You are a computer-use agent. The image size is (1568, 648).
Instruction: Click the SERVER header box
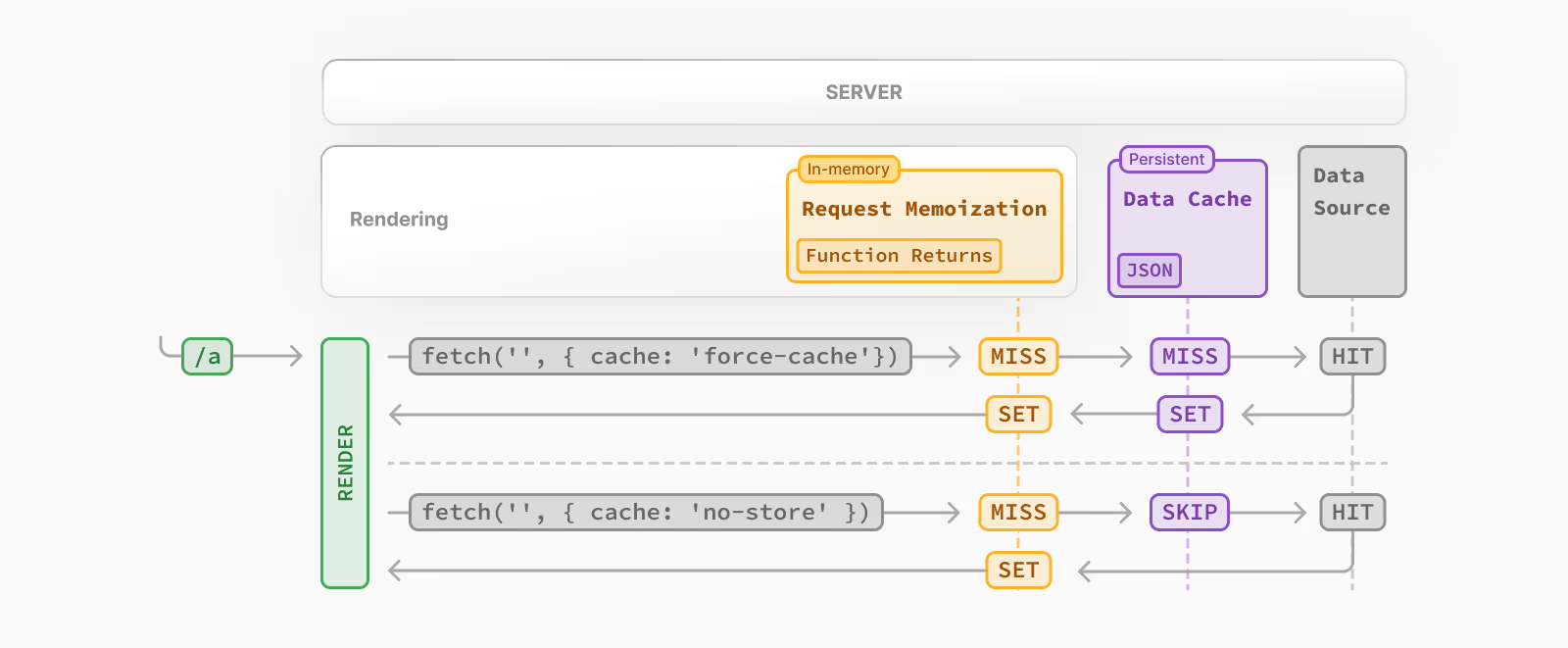click(x=863, y=92)
